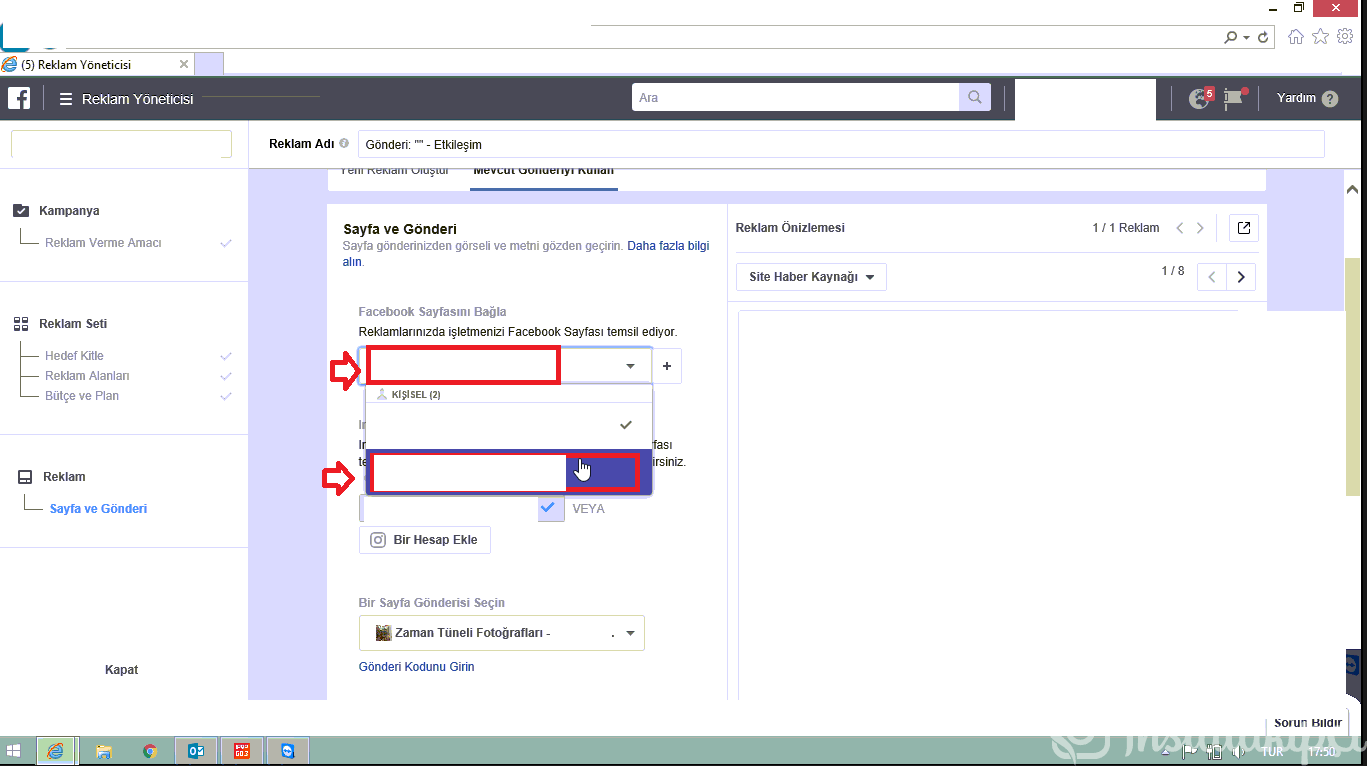Open the Windows Start button
This screenshot has height=766, width=1367.
pos(14,751)
